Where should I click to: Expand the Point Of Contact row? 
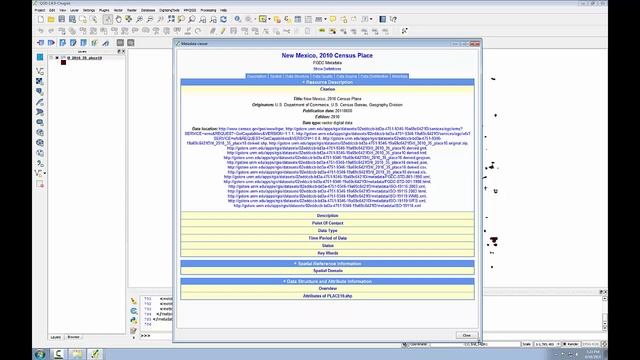tap(327, 223)
